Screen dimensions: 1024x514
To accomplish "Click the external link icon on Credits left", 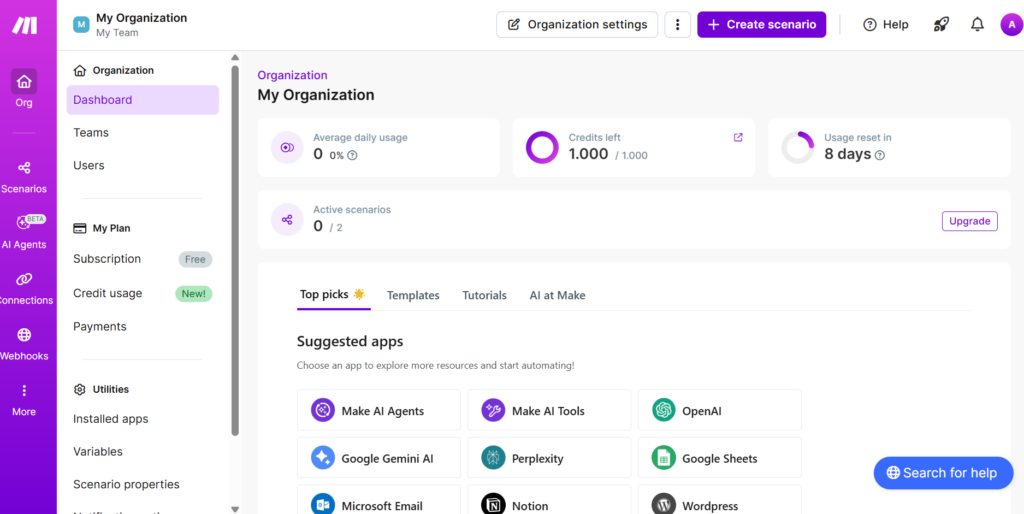I will 738,137.
